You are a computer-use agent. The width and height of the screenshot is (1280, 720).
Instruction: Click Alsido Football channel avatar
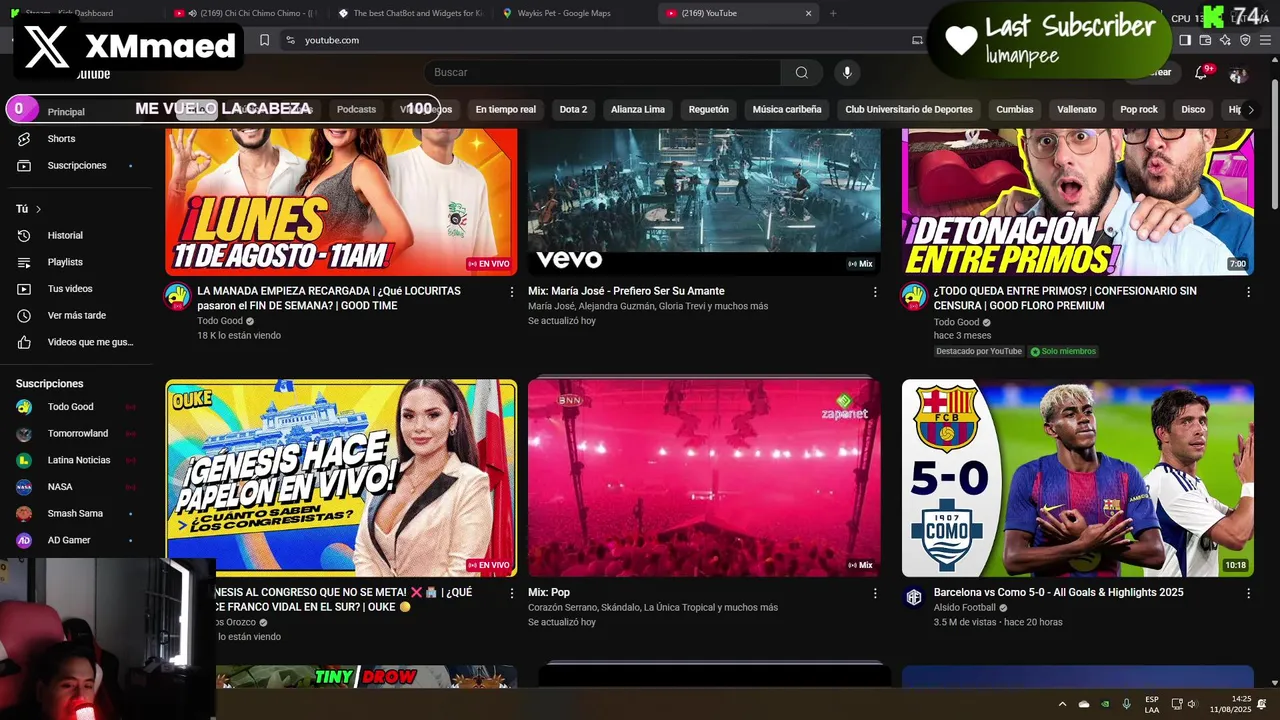[x=913, y=597]
